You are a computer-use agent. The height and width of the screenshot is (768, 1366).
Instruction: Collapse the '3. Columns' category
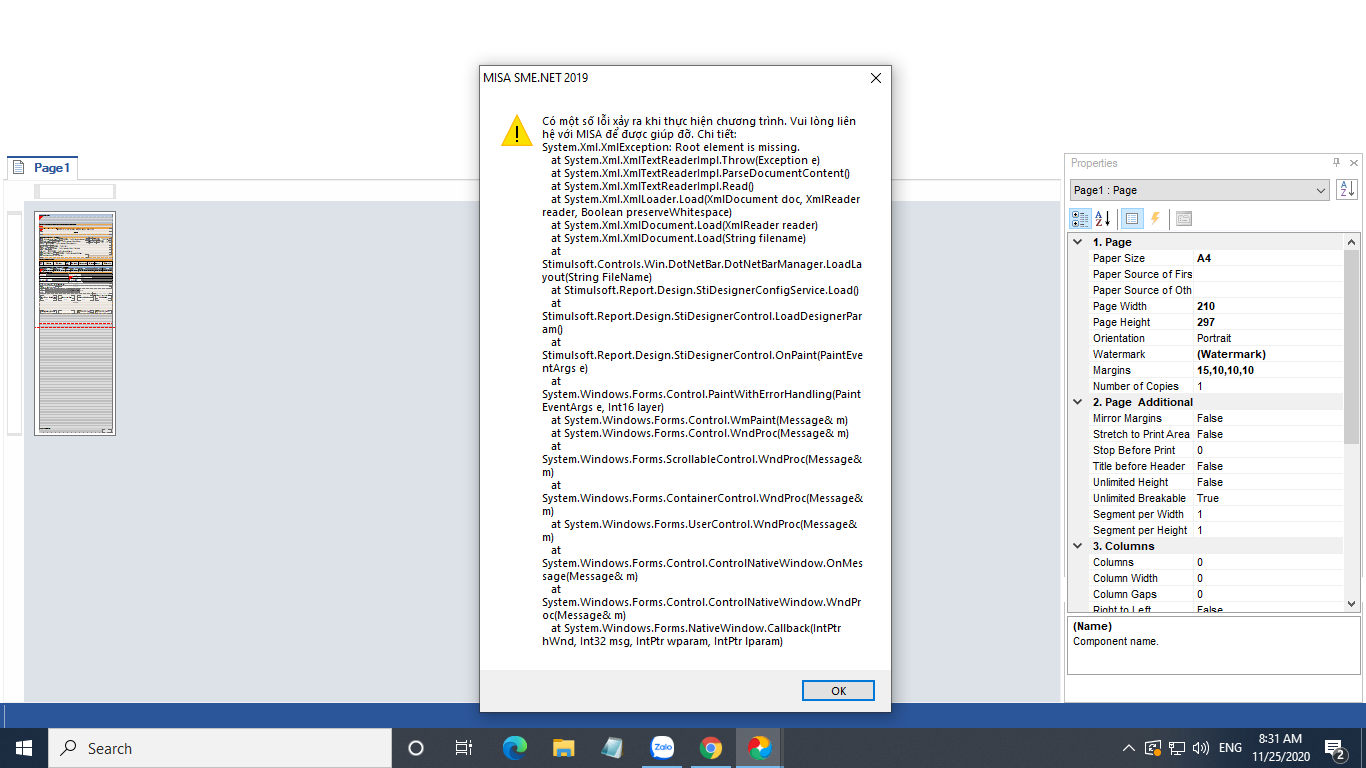(x=1078, y=546)
